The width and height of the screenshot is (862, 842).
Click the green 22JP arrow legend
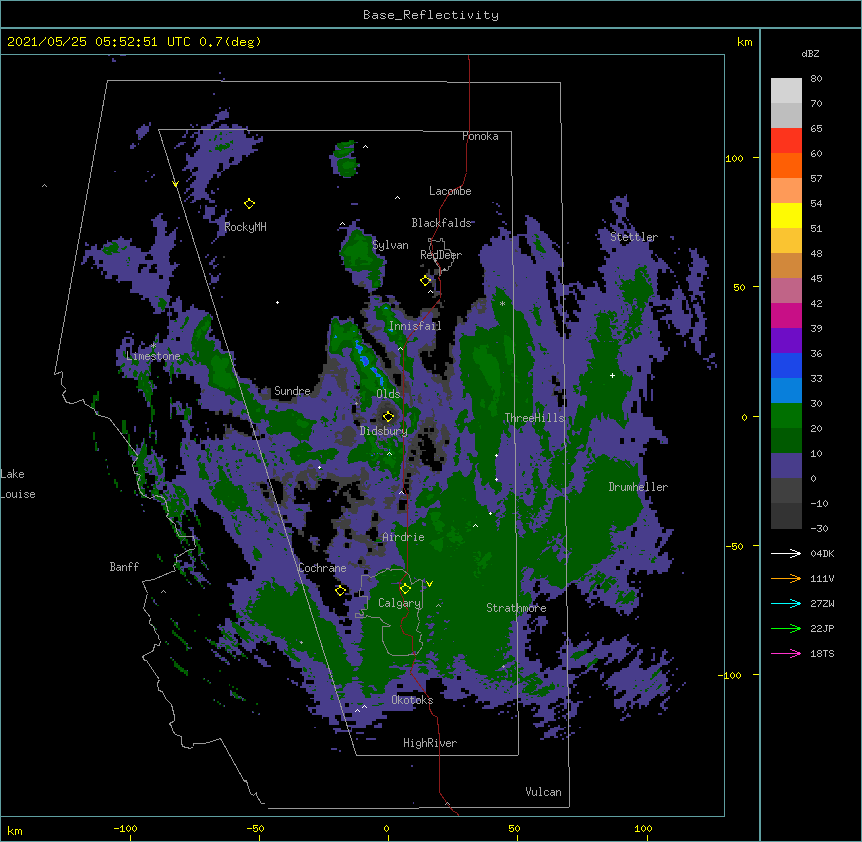click(786, 628)
